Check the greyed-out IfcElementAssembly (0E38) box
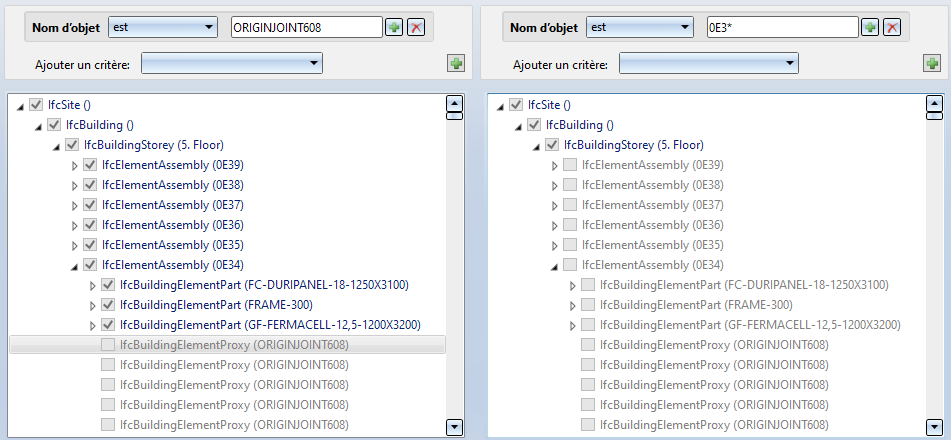Screen dimensions: 951x440 point(570,184)
